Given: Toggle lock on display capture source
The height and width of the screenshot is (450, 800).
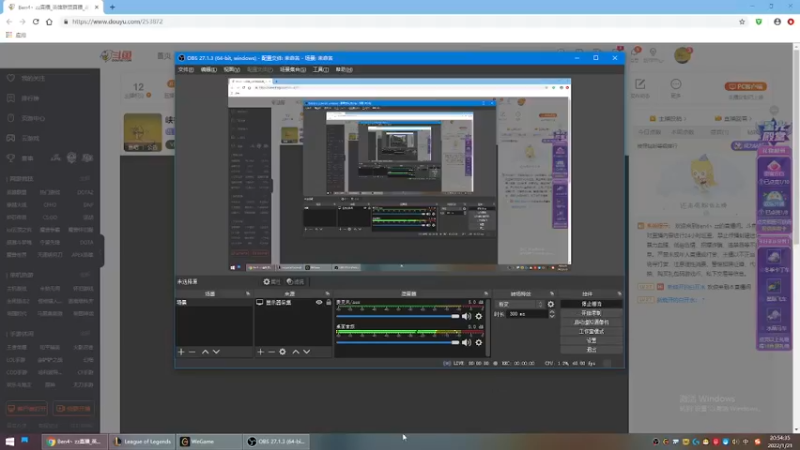Looking at the screenshot, I should point(328,302).
